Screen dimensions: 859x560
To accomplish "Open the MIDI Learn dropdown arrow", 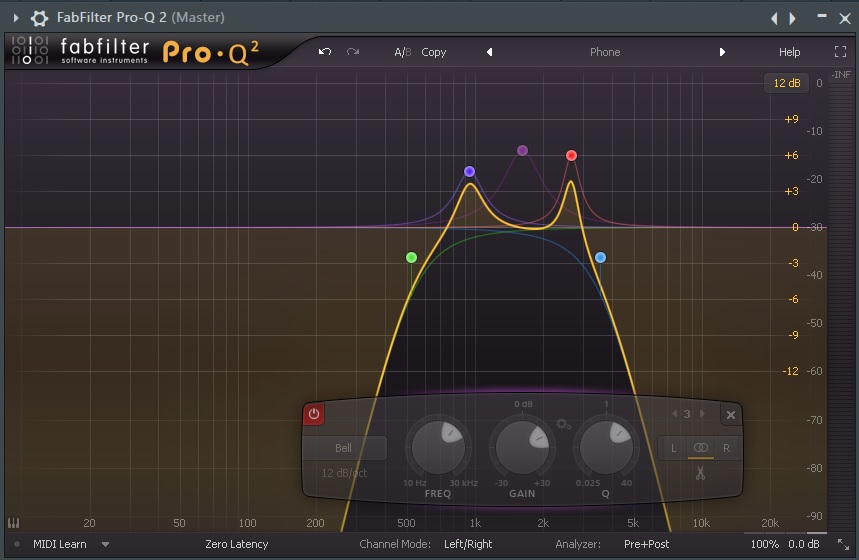I will click(105, 545).
